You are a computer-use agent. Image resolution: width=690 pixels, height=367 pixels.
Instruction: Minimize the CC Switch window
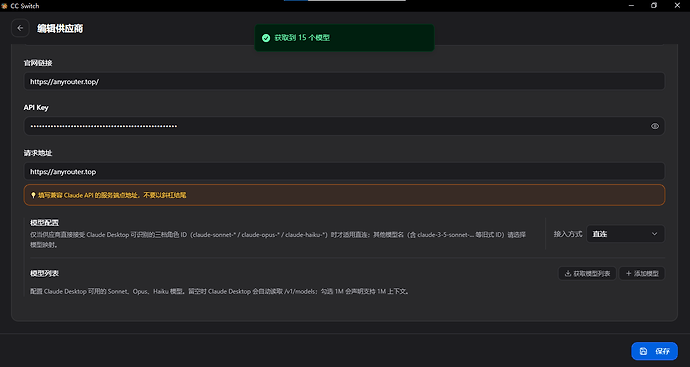631,6
